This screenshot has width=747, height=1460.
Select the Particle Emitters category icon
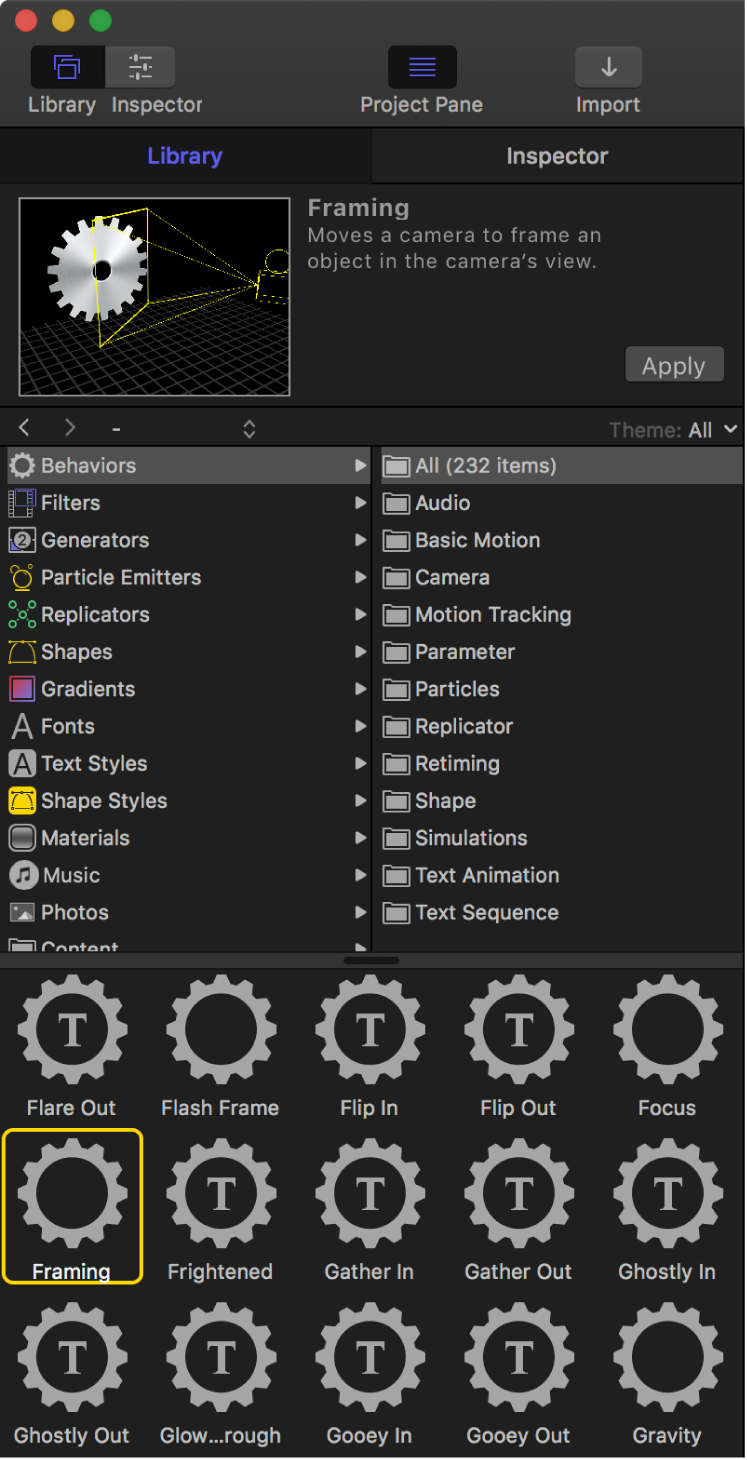[x=22, y=578]
